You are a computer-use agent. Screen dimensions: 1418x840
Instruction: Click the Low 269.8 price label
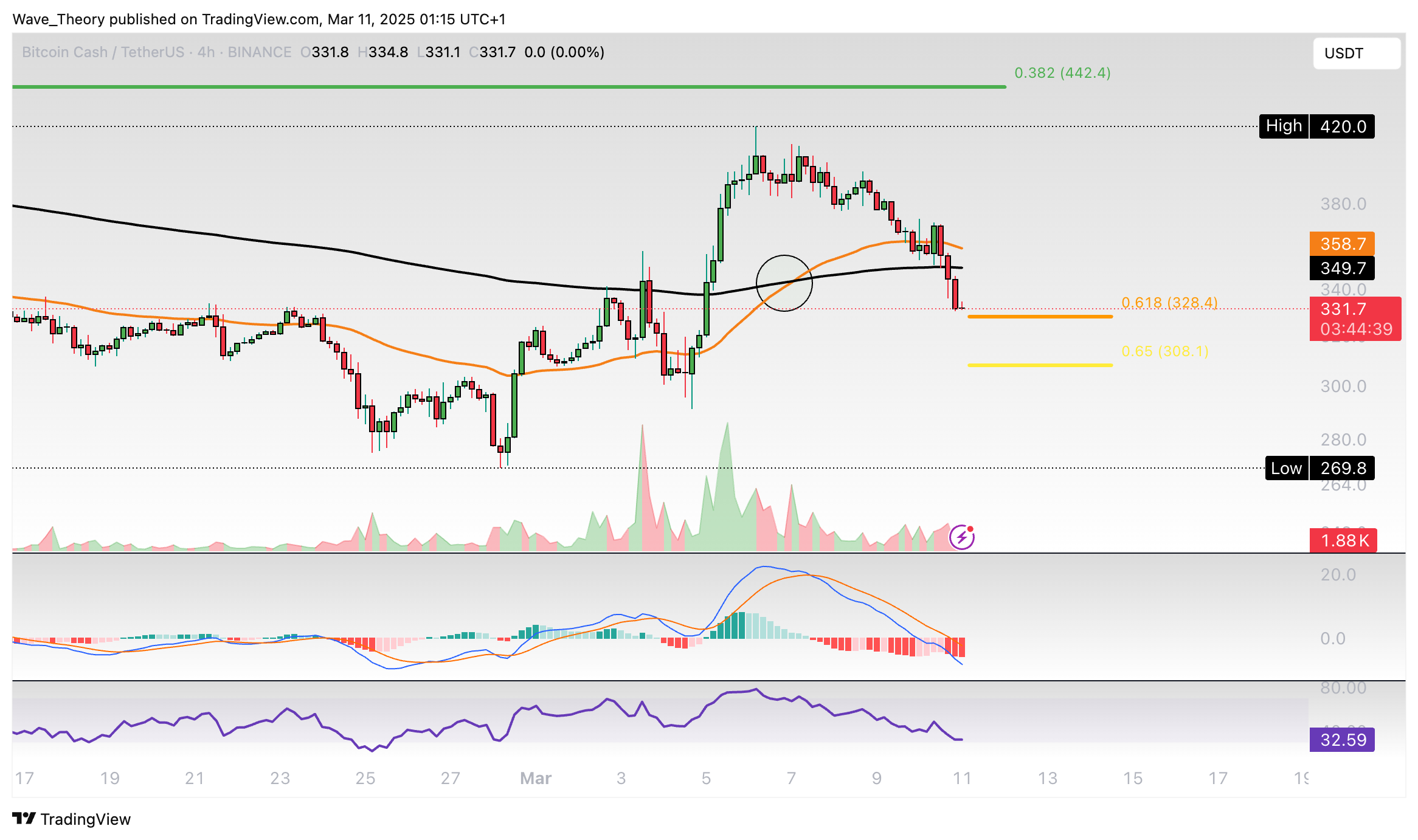coord(1319,468)
